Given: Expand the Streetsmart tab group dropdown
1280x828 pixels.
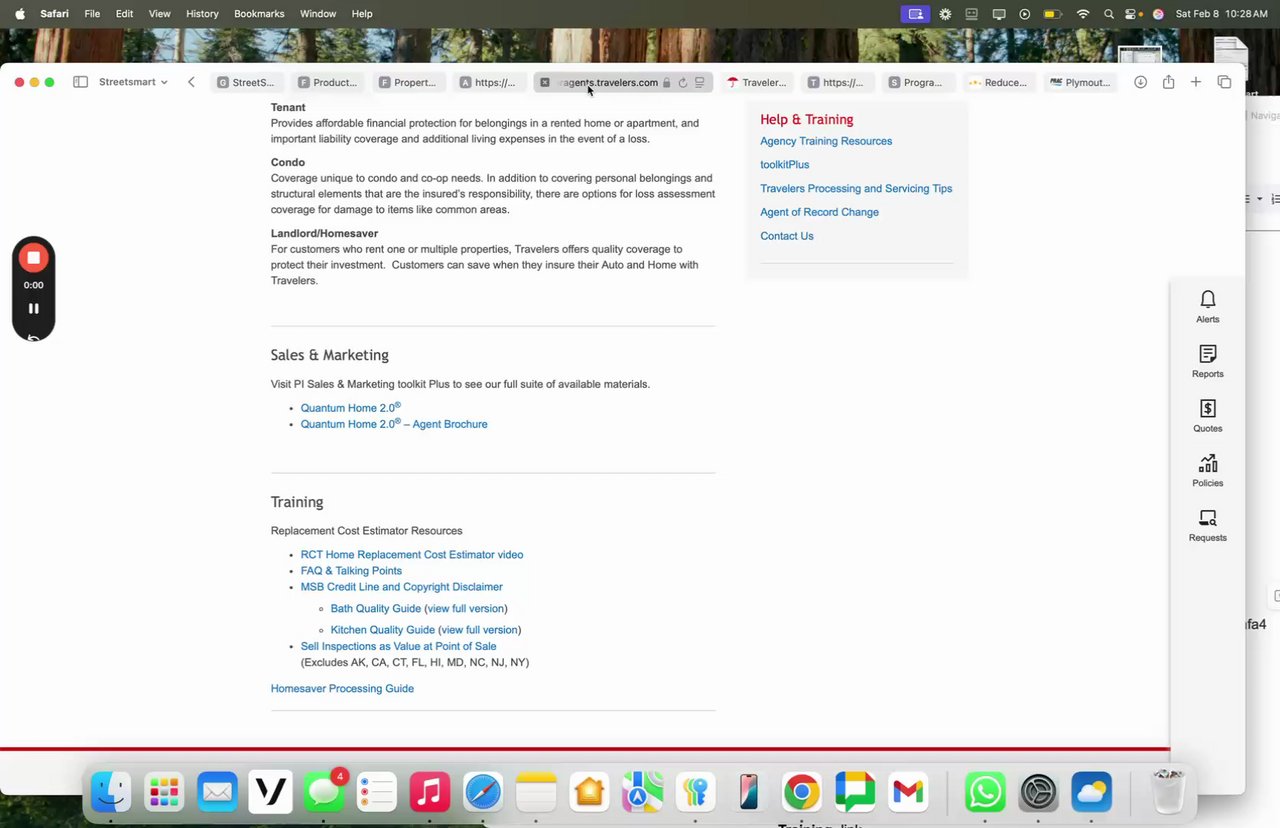Looking at the screenshot, I should tap(133, 82).
